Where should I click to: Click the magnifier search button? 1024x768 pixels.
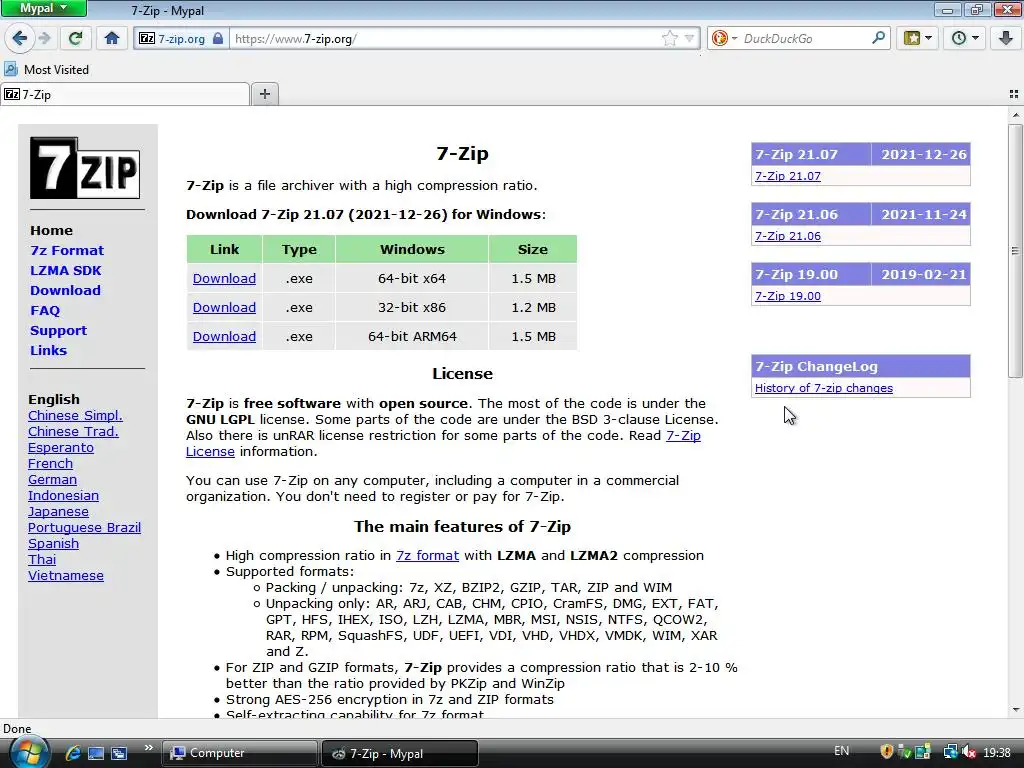coord(879,38)
